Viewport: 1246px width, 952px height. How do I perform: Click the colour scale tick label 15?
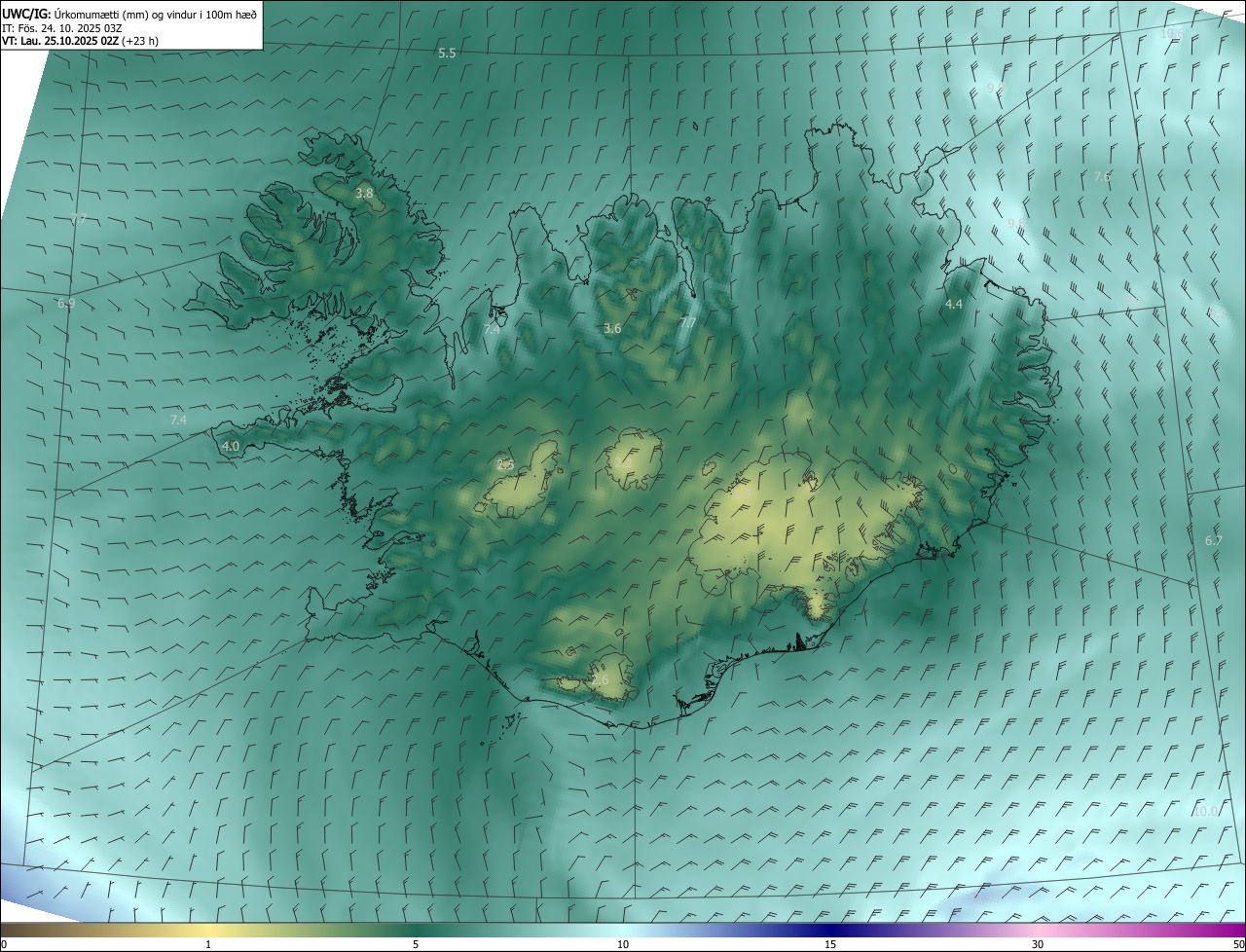coord(830,945)
